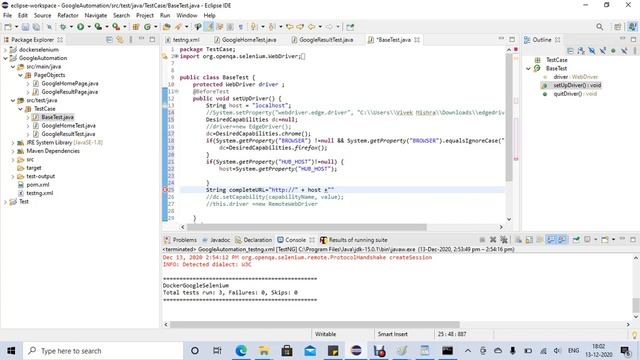Toggle Hide Local Types in Outline

624,51
